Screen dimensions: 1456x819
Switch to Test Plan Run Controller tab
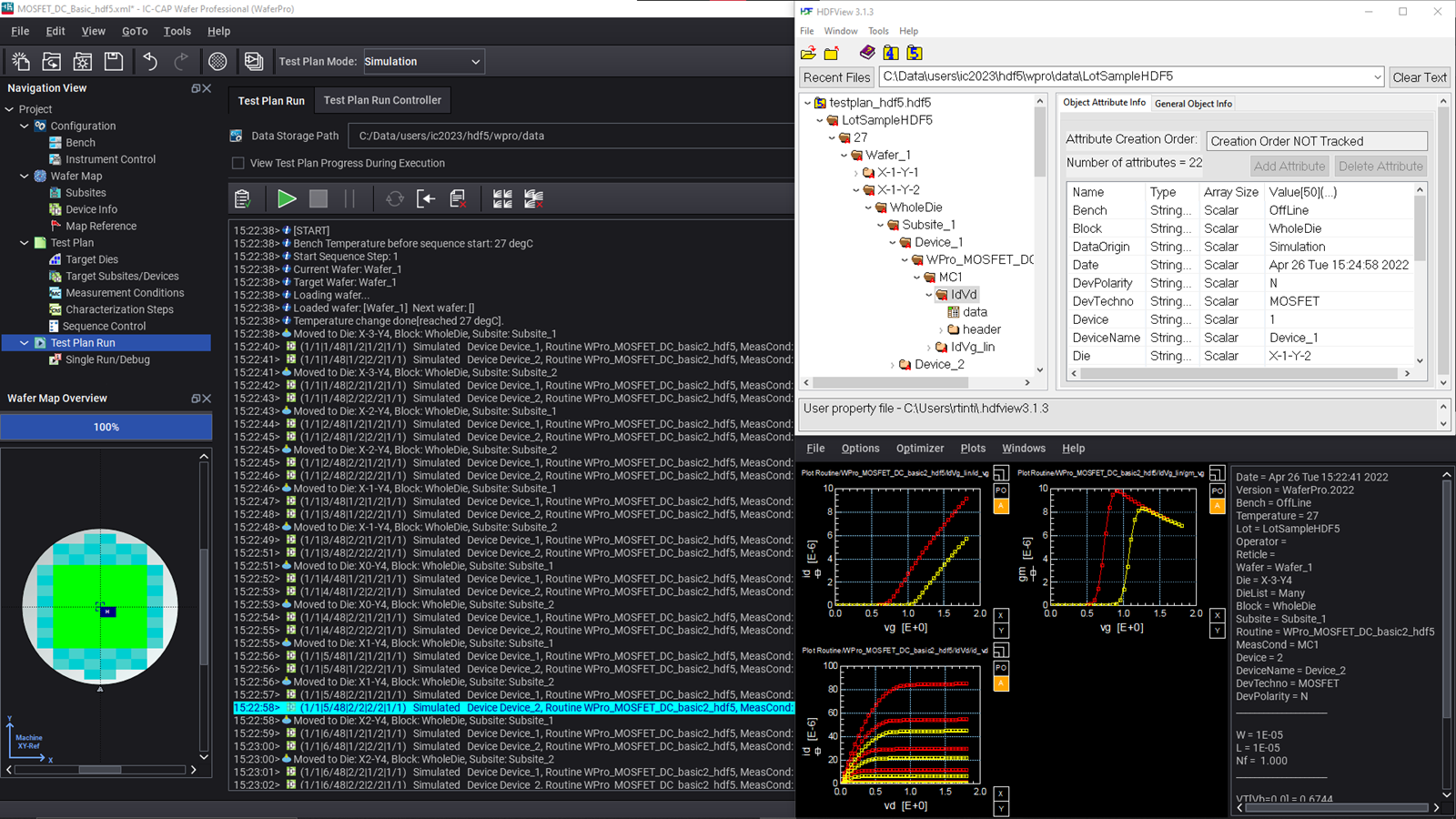pos(382,100)
